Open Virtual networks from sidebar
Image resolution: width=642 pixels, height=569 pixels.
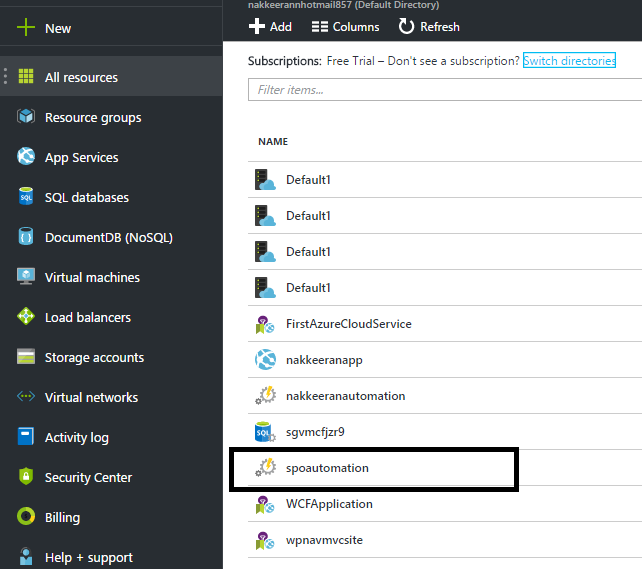coord(91,397)
